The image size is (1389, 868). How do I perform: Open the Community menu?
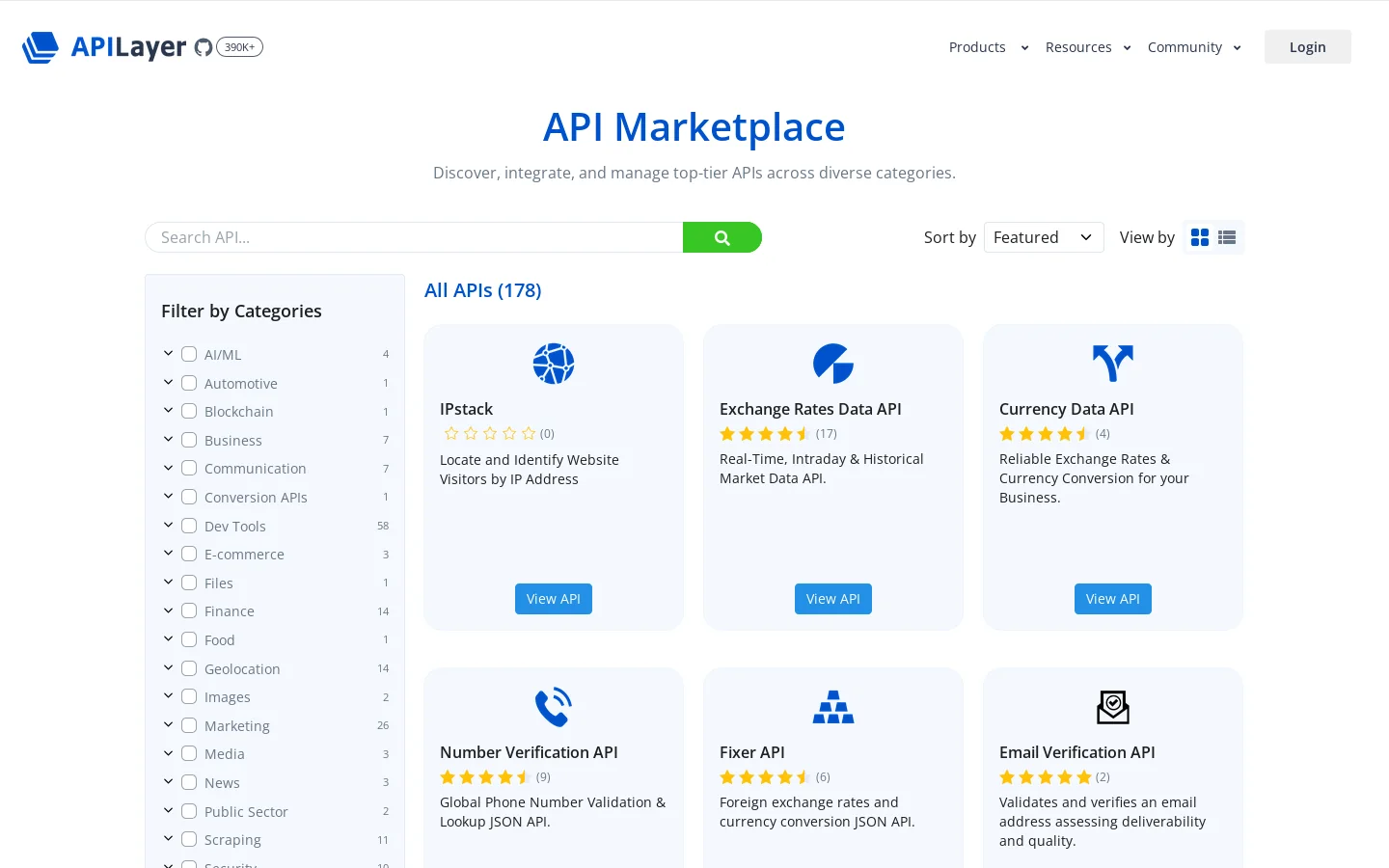tap(1194, 47)
